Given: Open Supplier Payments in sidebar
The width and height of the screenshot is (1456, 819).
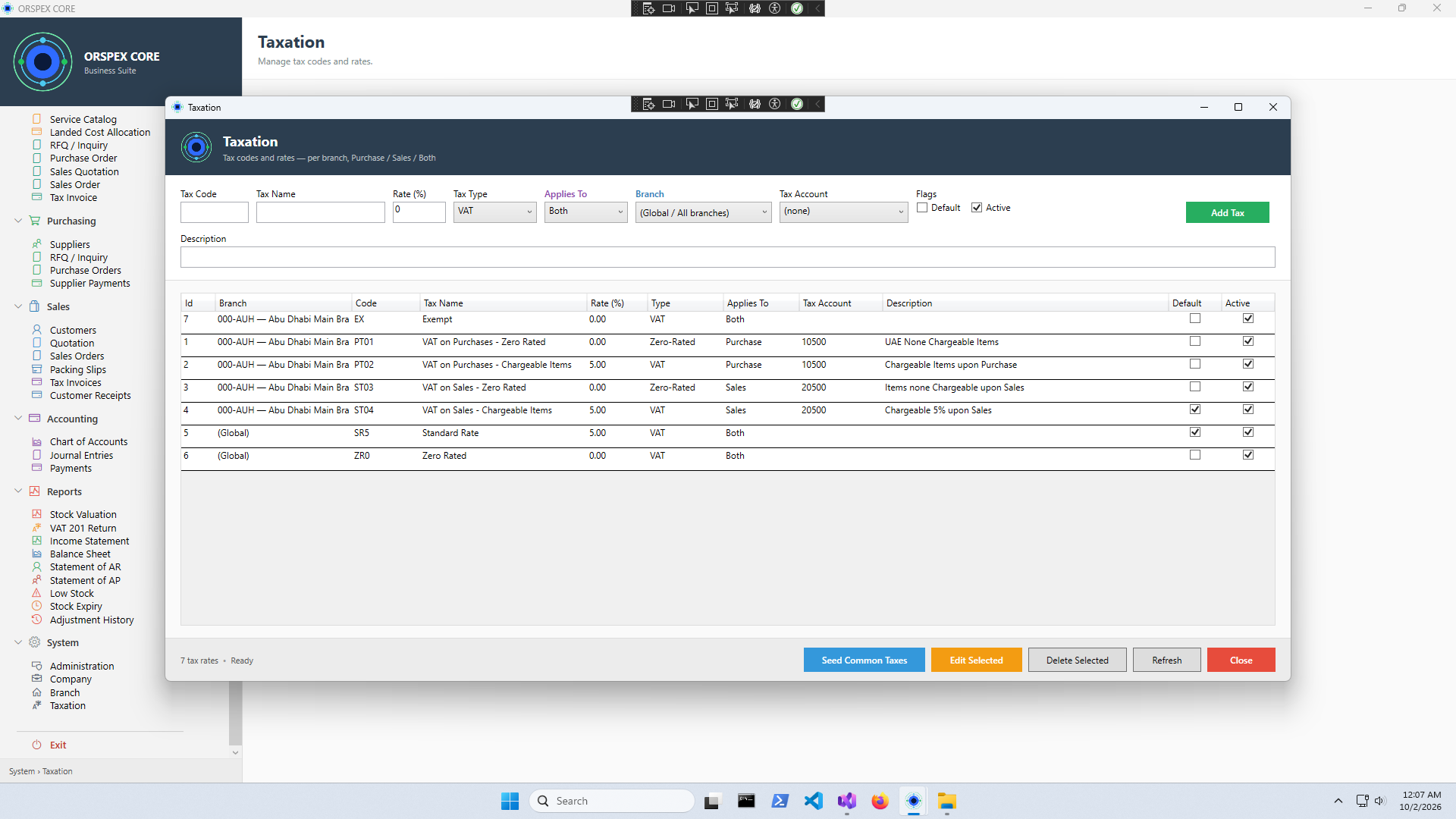Looking at the screenshot, I should pyautogui.click(x=89, y=283).
